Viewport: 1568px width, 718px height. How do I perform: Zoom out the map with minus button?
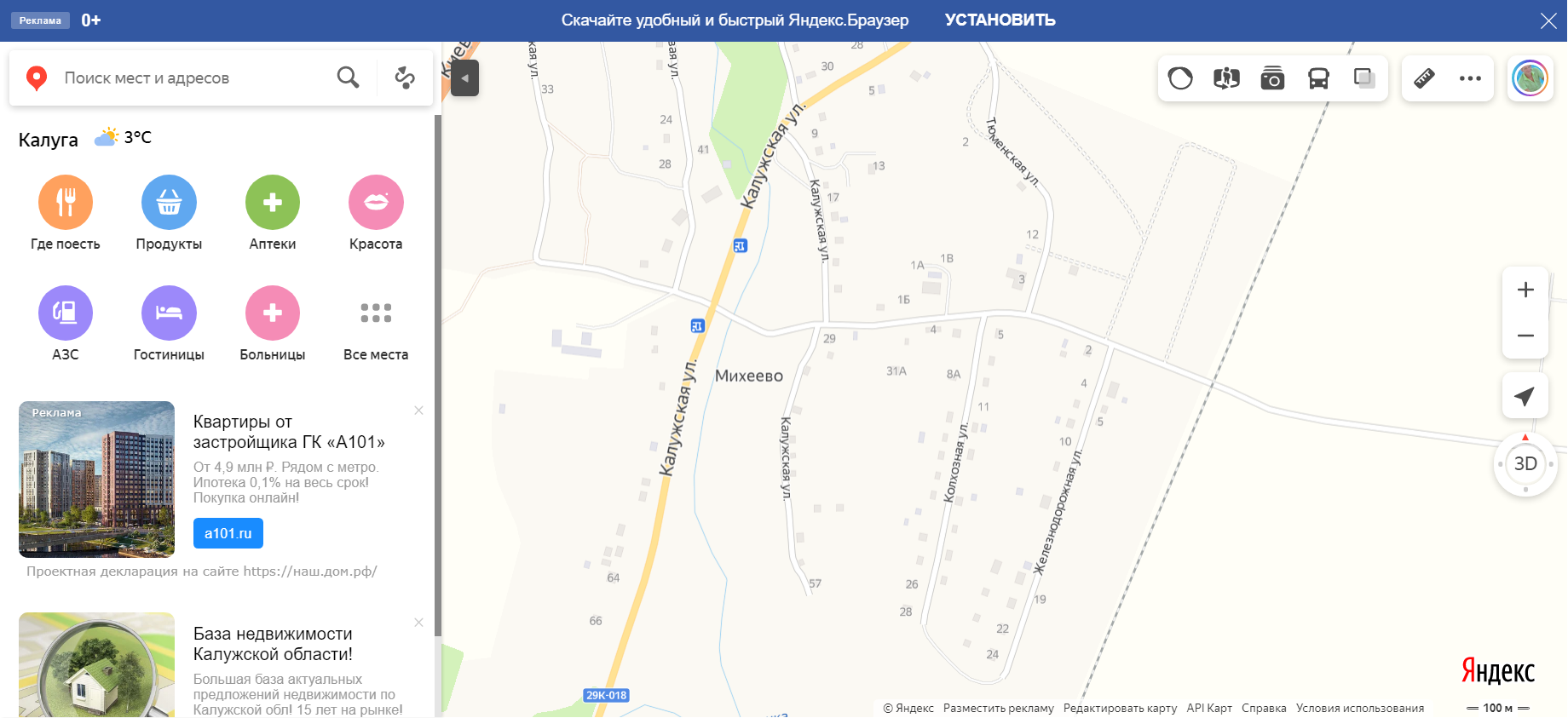click(x=1525, y=336)
